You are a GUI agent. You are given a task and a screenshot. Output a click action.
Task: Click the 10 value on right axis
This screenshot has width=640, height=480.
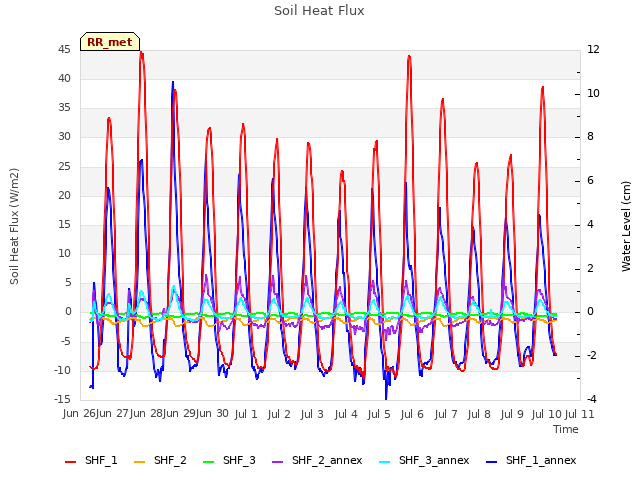point(593,93)
